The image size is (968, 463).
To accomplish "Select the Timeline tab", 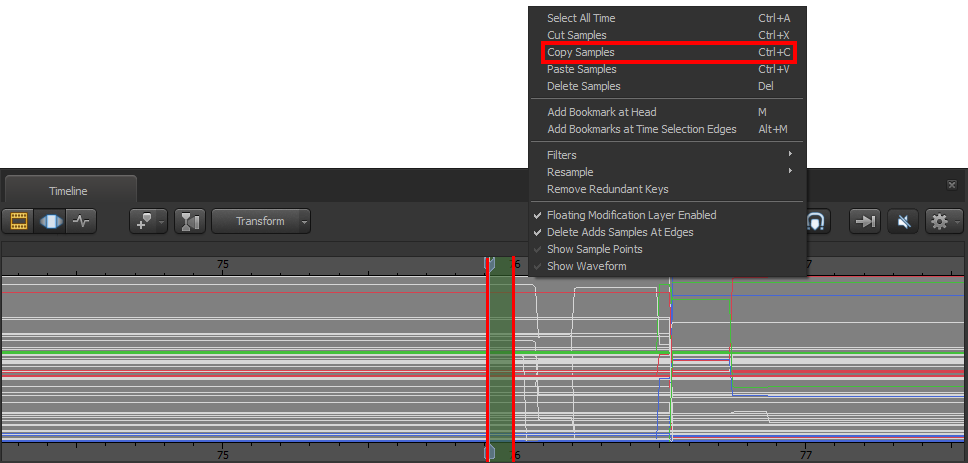I will (70, 190).
